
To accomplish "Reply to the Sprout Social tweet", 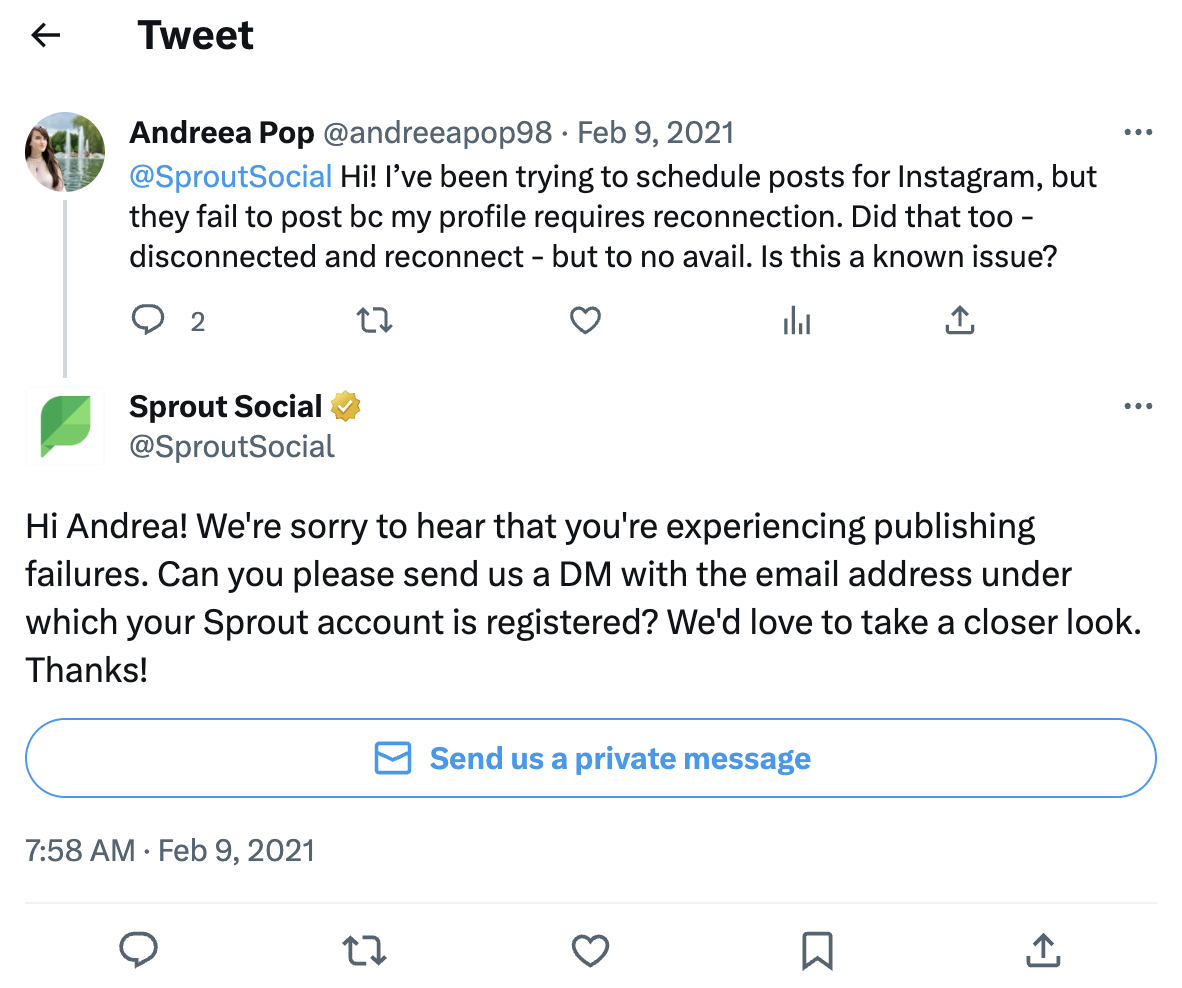I will [x=139, y=949].
